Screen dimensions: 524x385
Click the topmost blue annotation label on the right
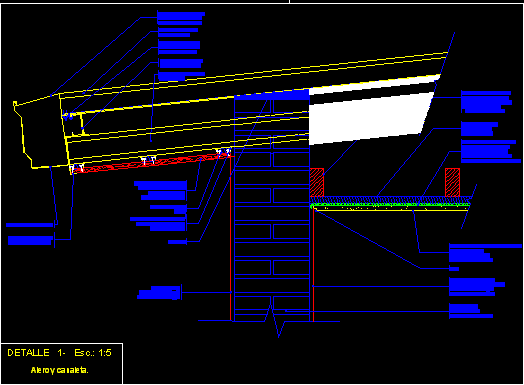click(486, 102)
